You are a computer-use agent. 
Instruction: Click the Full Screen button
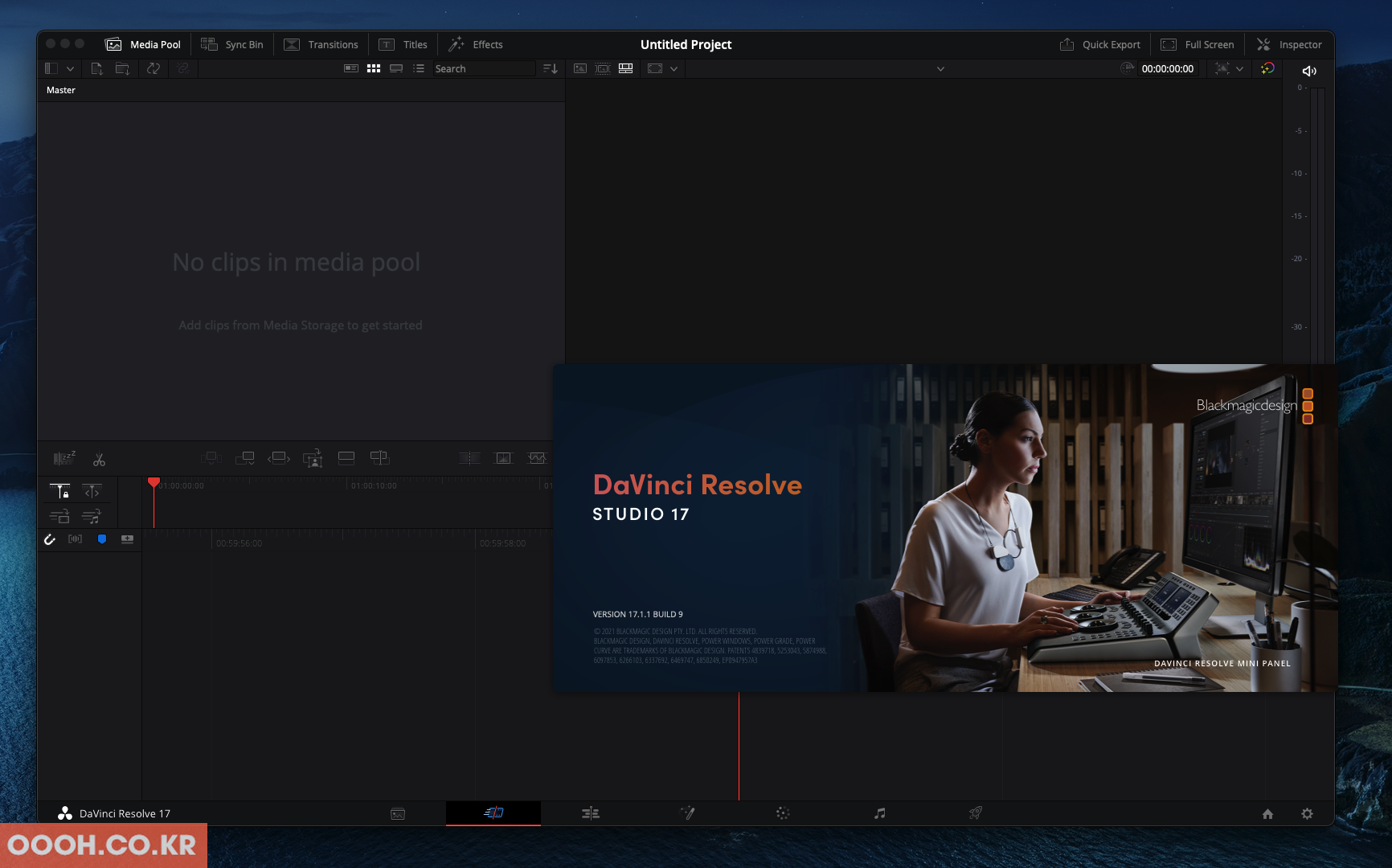[x=1198, y=45]
